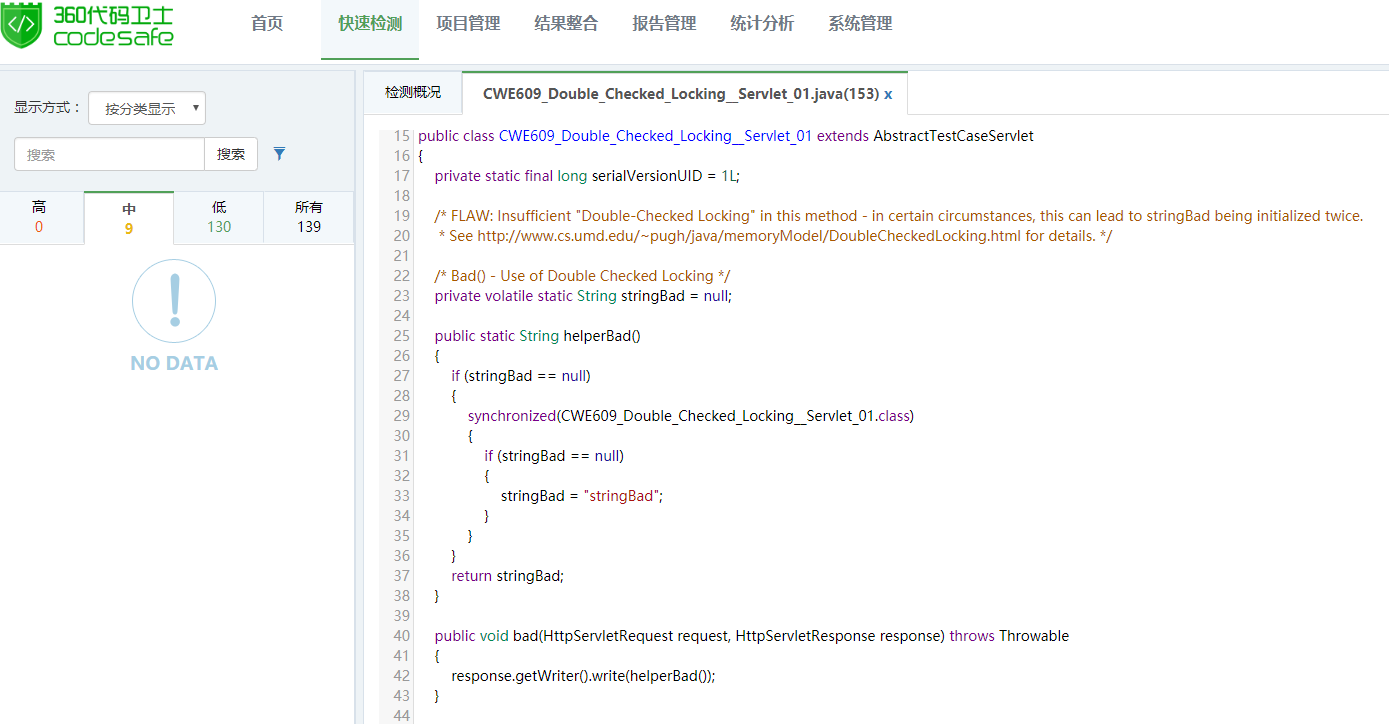1389x724 pixels.
Task: Switch to the 检测概况 tab
Action: click(413, 93)
